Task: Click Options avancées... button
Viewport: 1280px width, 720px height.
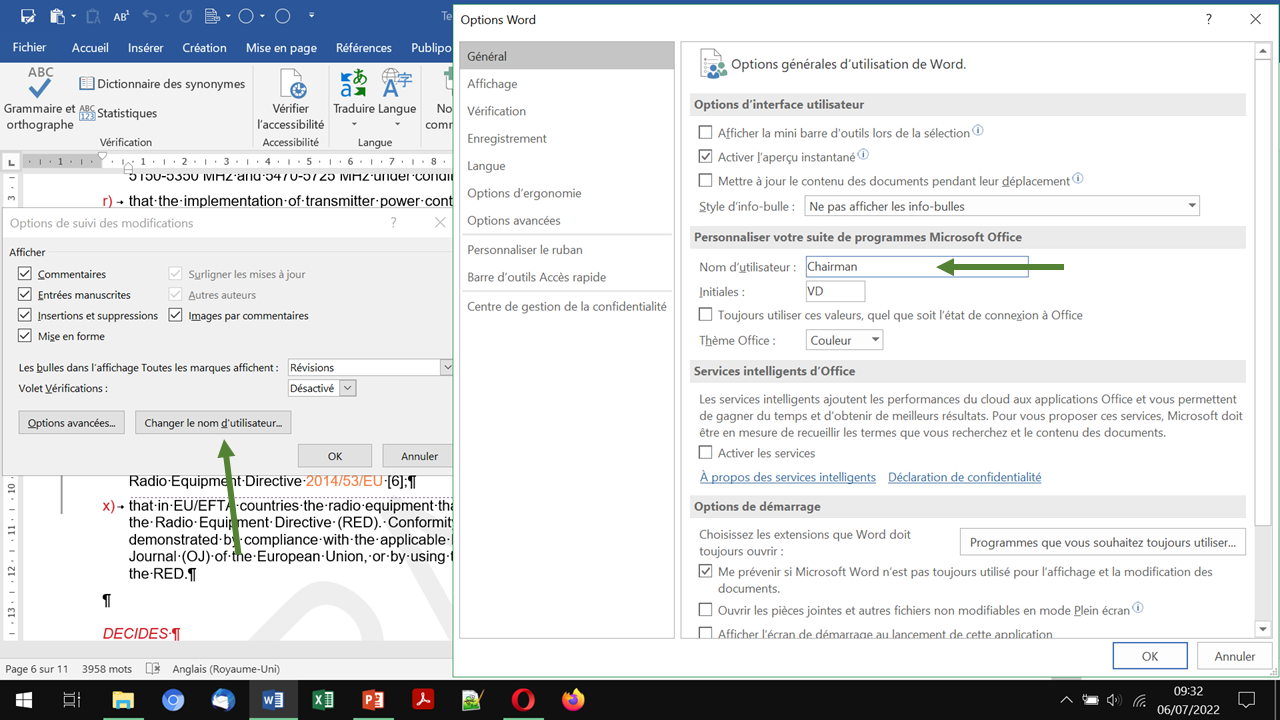Action: [x=72, y=423]
